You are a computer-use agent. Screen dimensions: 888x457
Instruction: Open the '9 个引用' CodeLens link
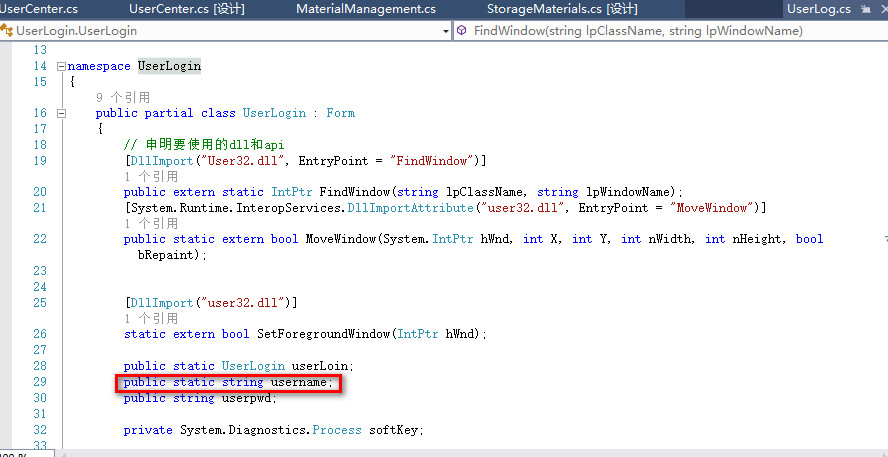[123, 97]
